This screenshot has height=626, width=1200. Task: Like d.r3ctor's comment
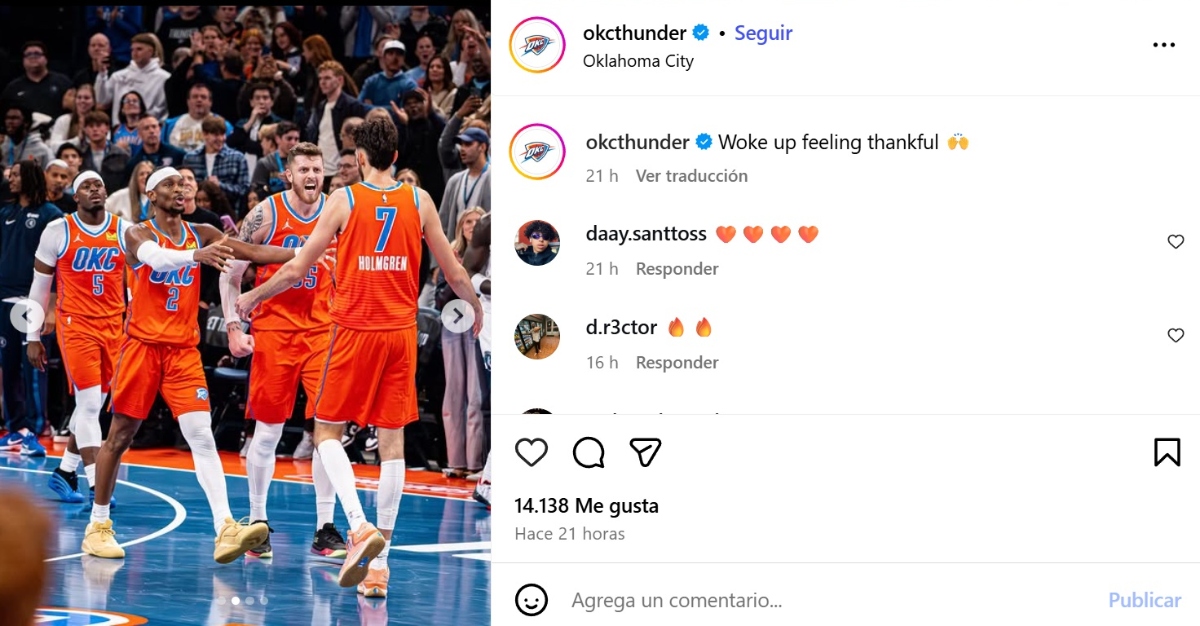[x=1176, y=336]
